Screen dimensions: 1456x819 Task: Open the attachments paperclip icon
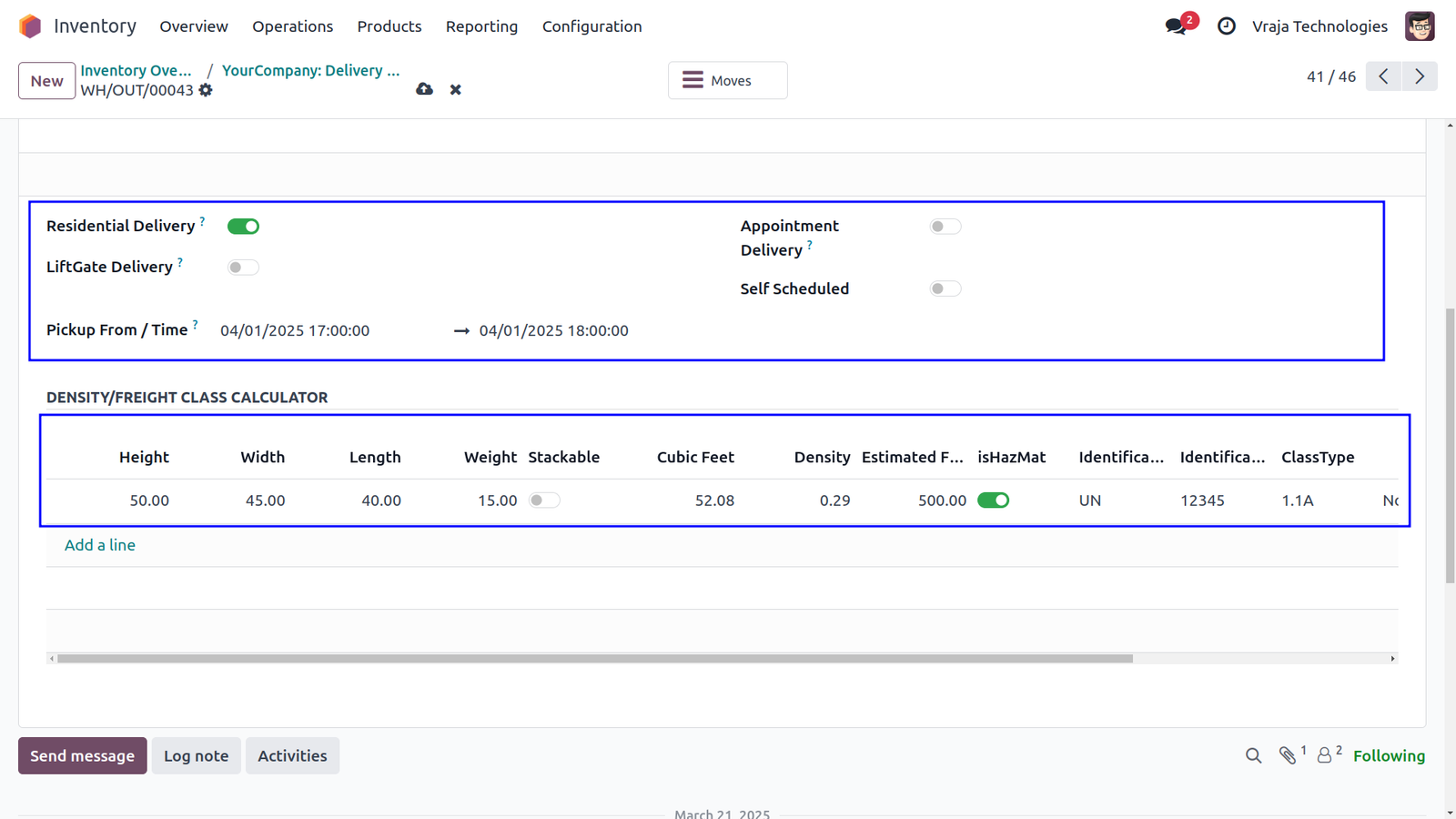tap(1288, 755)
